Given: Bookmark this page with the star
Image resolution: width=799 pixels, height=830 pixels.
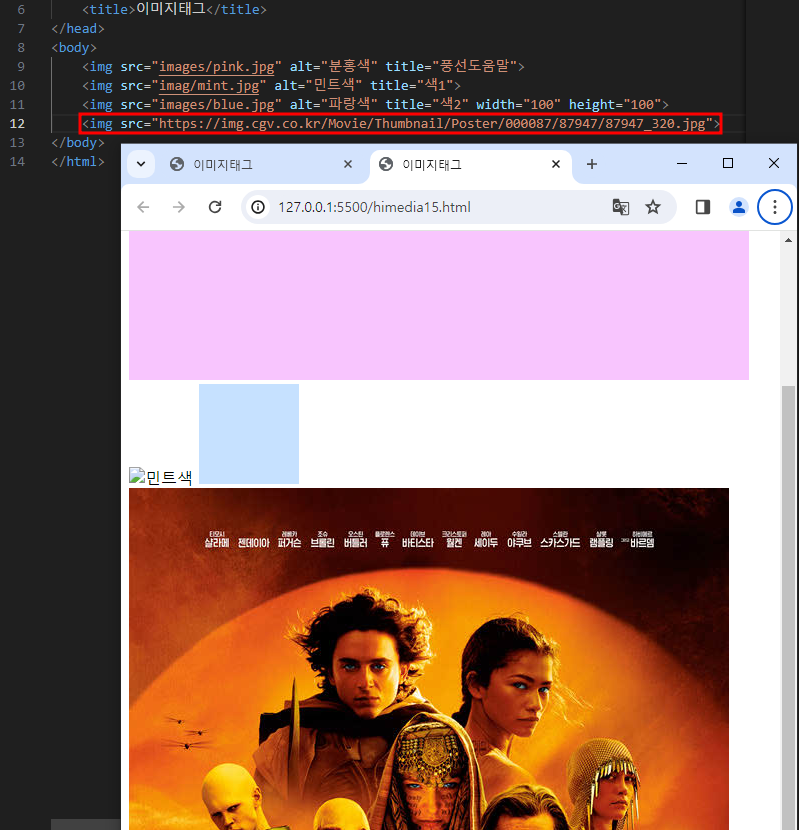Looking at the screenshot, I should click(x=653, y=207).
